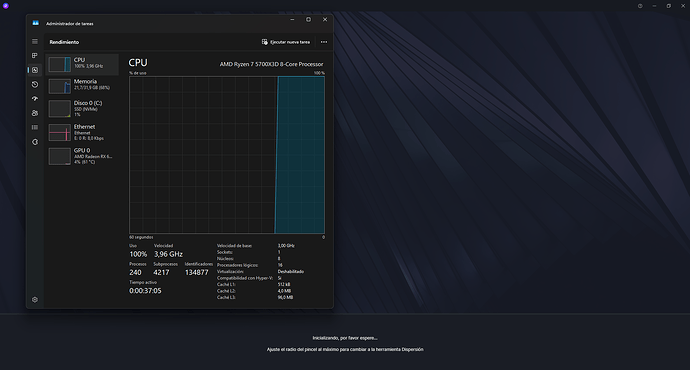Click the purple app logo at top-left

pos(6,6)
